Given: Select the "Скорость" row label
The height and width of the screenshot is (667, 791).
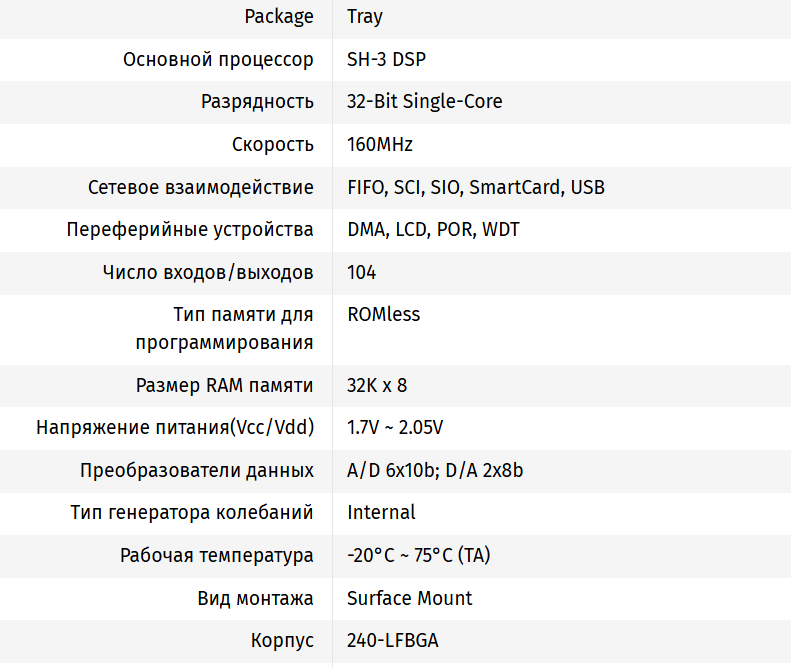Looking at the screenshot, I should [272, 145].
